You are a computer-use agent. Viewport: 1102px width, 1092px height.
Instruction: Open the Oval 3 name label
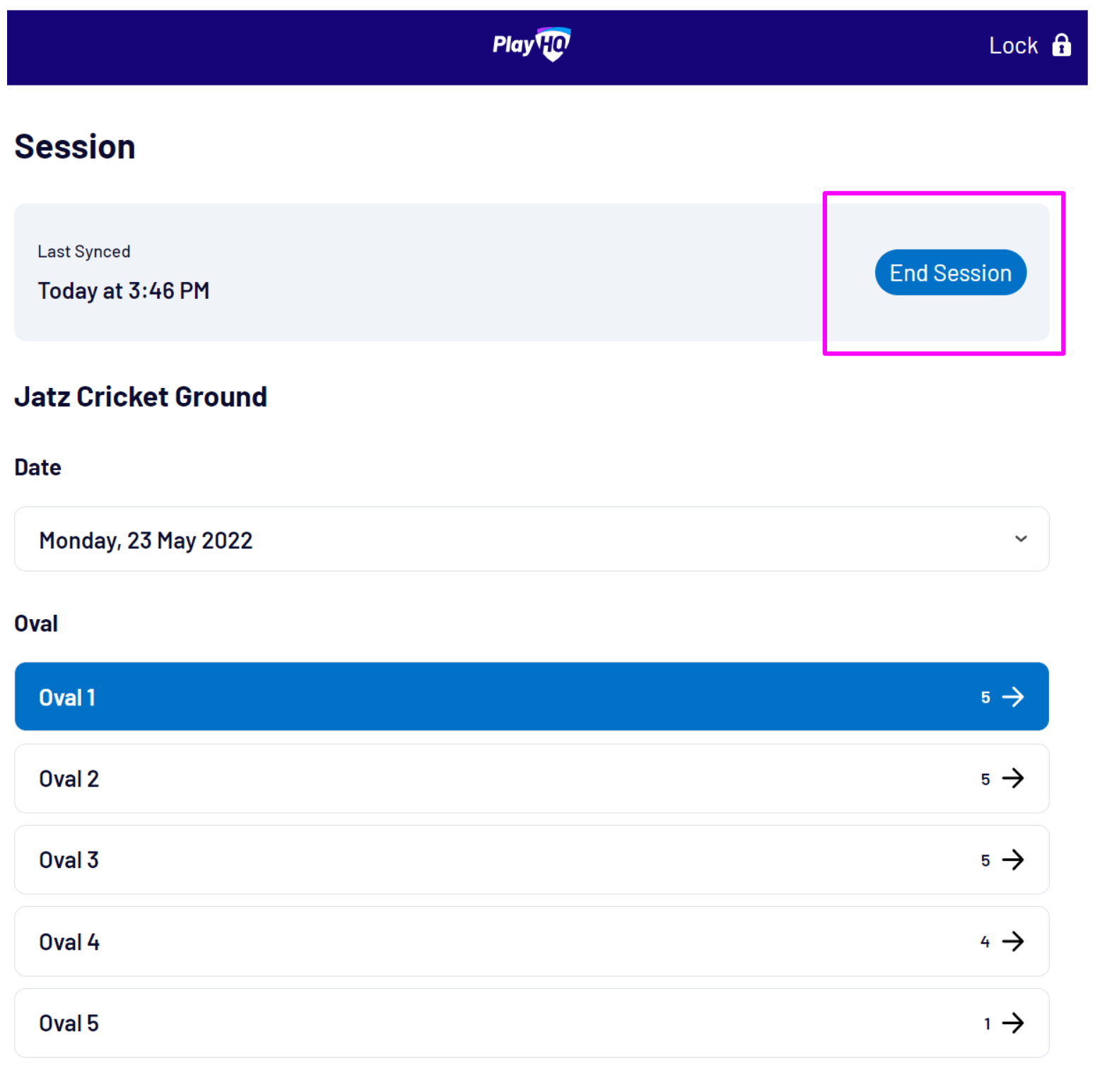69,860
